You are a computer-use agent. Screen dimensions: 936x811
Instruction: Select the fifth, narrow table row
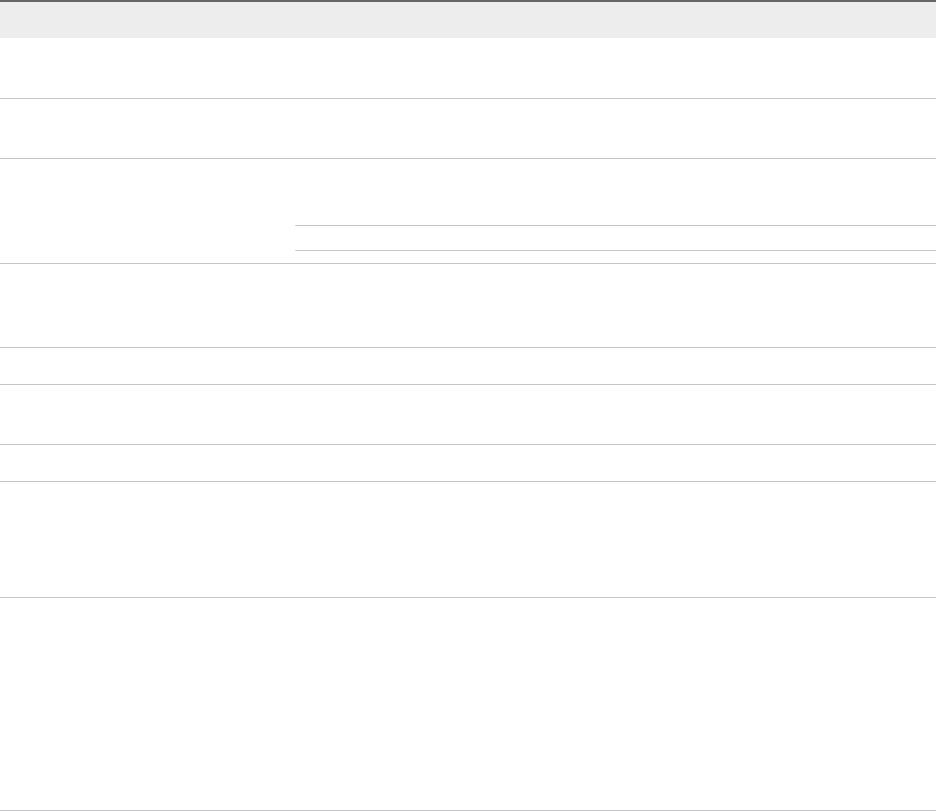(468, 366)
